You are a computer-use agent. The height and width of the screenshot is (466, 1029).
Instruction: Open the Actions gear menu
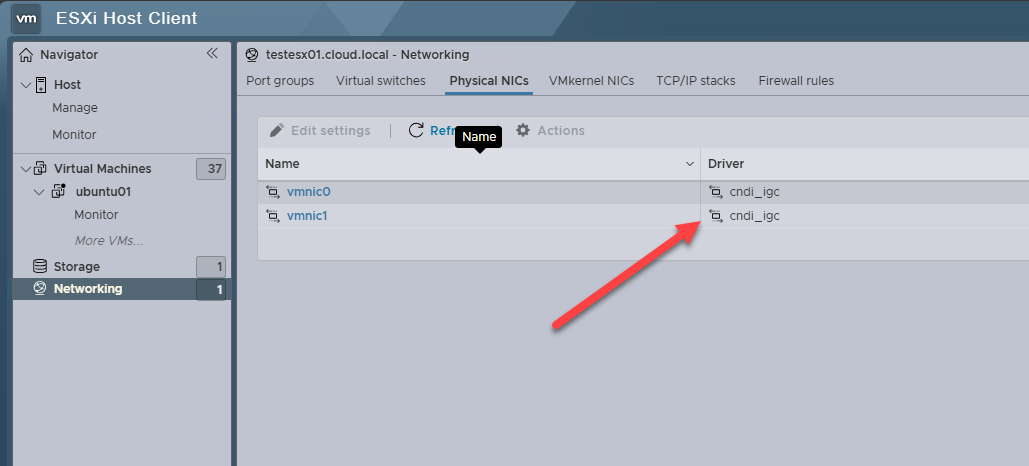[550, 131]
